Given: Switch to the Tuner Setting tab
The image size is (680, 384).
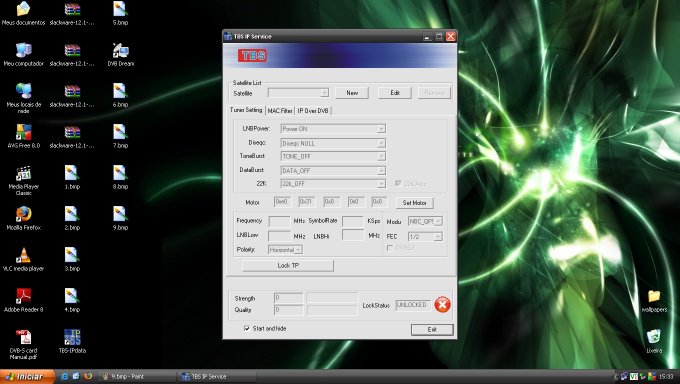Looking at the screenshot, I should pos(246,110).
